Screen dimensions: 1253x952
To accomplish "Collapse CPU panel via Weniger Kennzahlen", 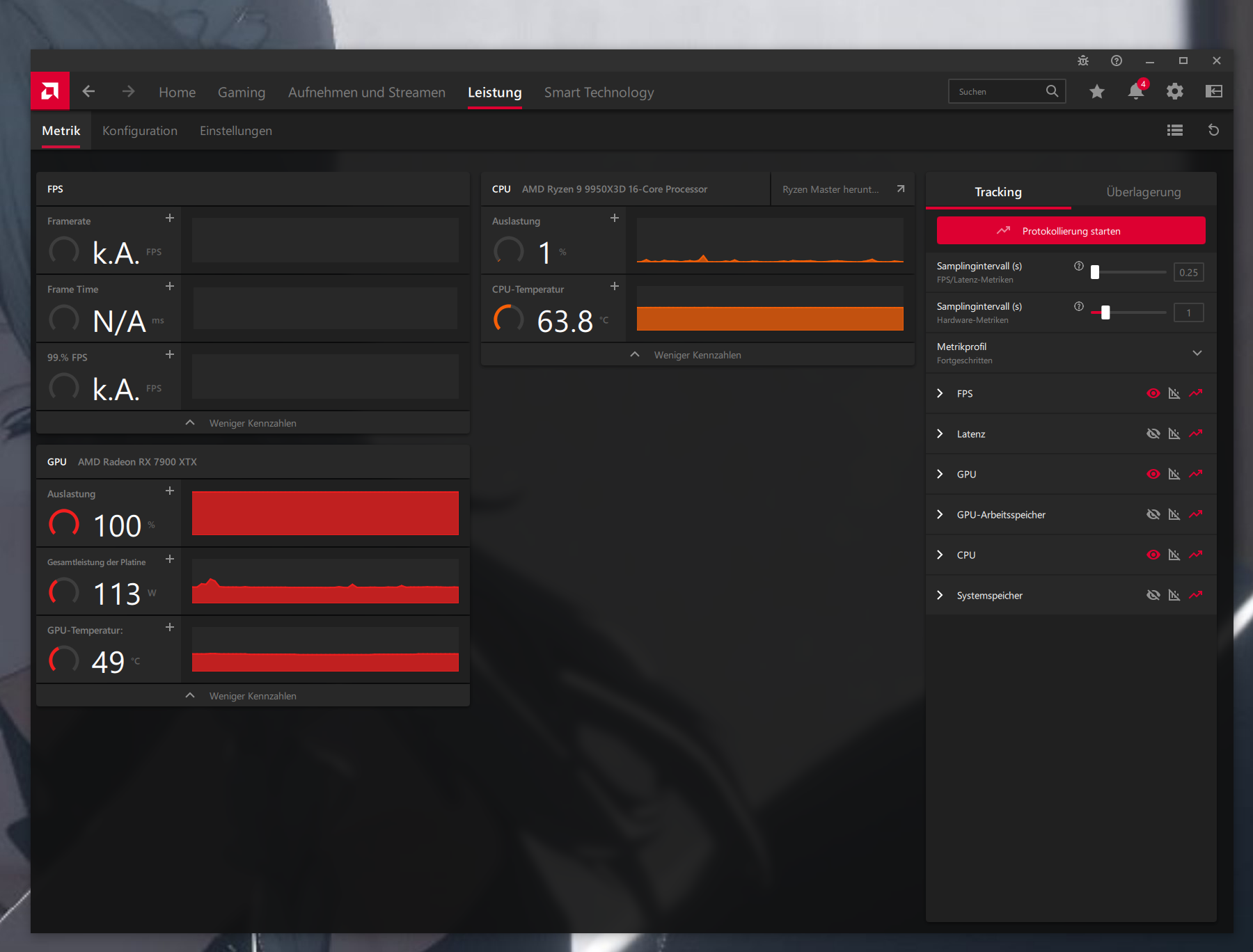I will [698, 354].
